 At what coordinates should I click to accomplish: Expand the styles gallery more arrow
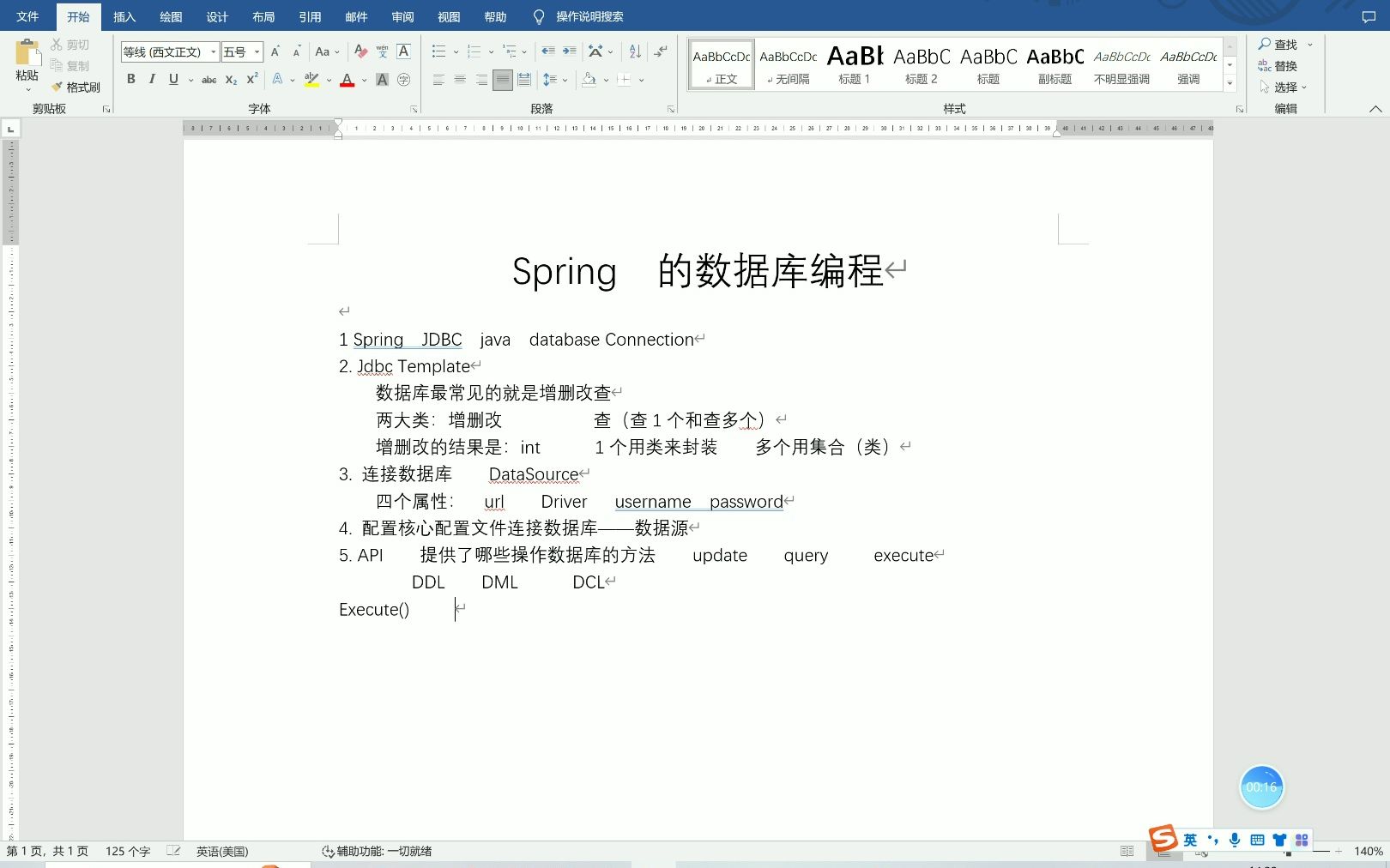1230,83
